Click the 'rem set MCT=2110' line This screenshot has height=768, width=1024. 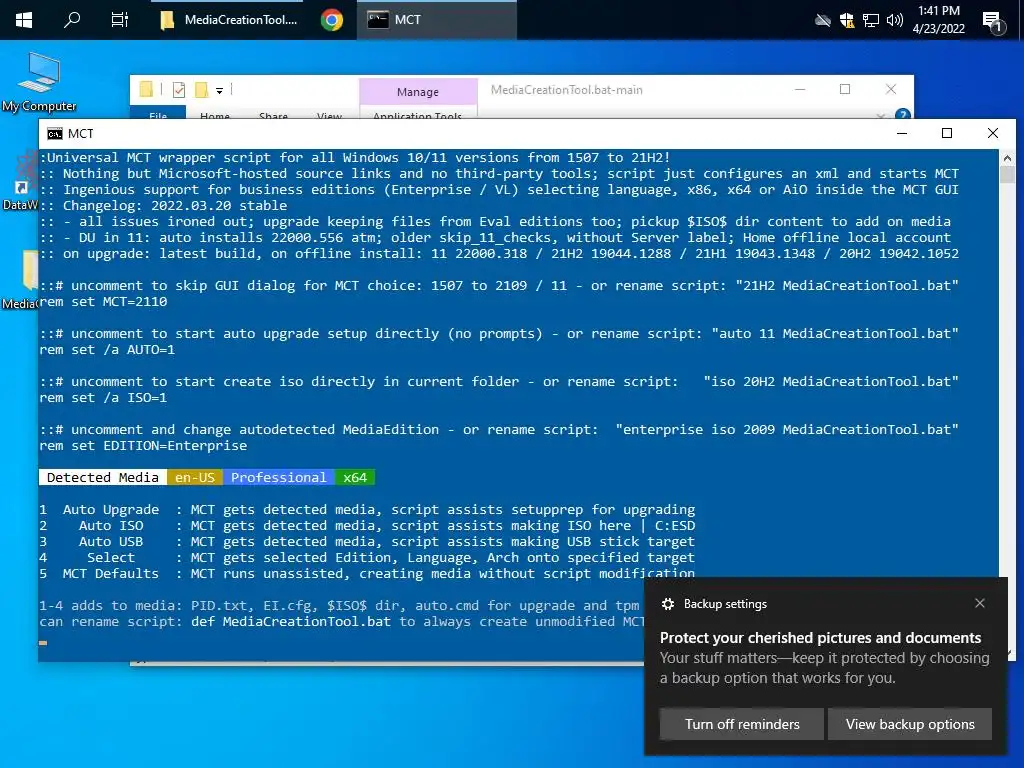[103, 302]
